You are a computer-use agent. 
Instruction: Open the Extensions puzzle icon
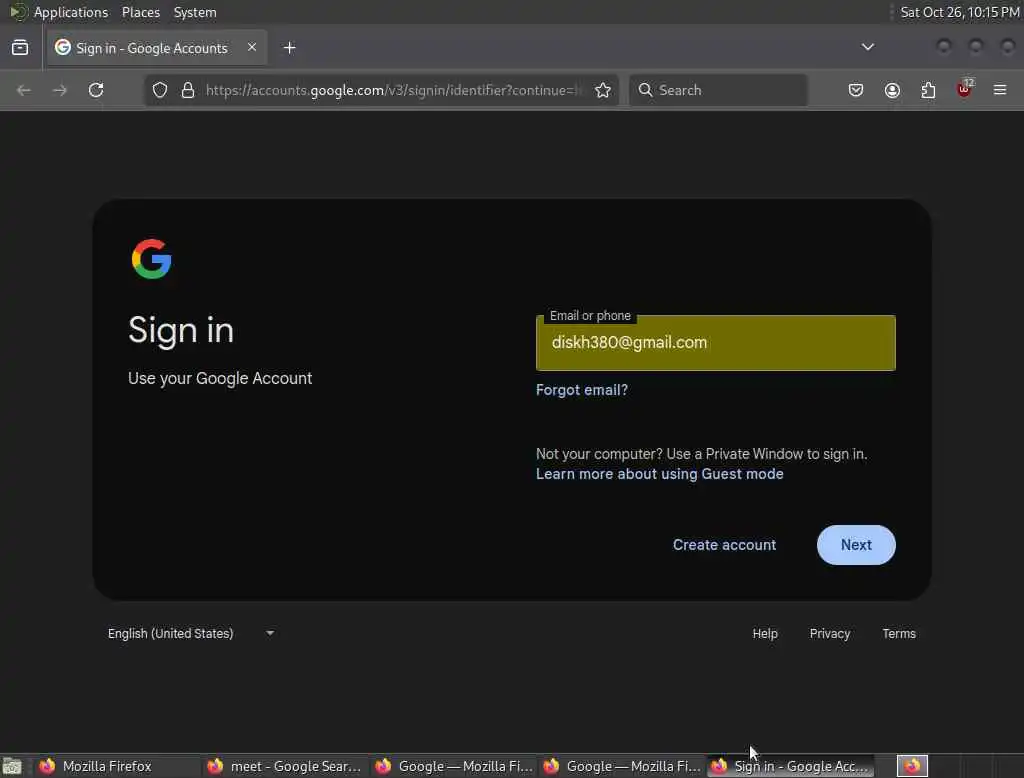click(x=928, y=90)
